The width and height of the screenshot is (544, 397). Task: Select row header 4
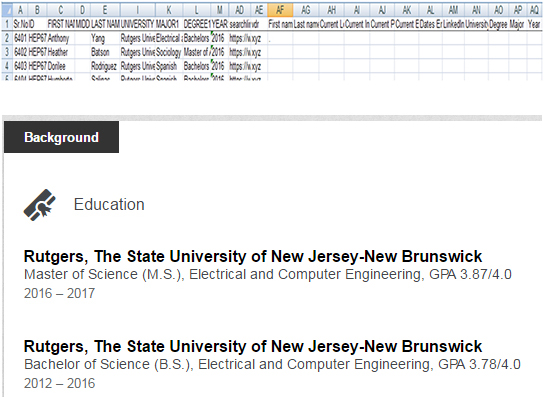coord(7,66)
